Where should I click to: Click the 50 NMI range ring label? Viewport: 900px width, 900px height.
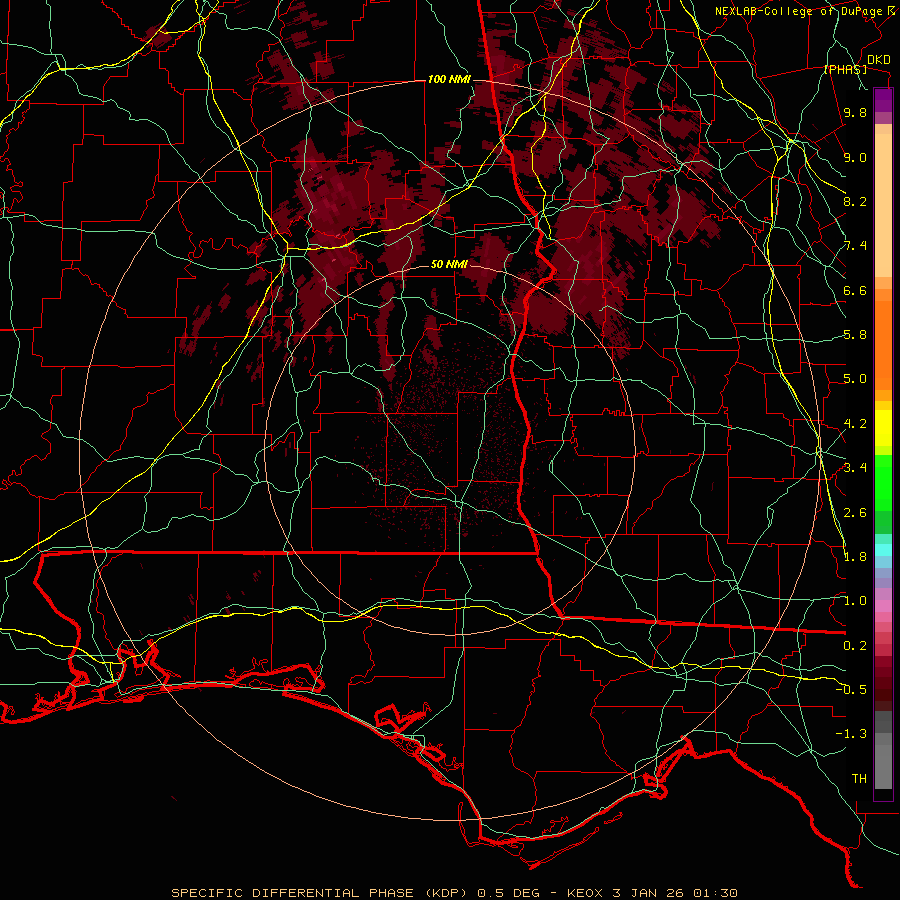tap(449, 265)
